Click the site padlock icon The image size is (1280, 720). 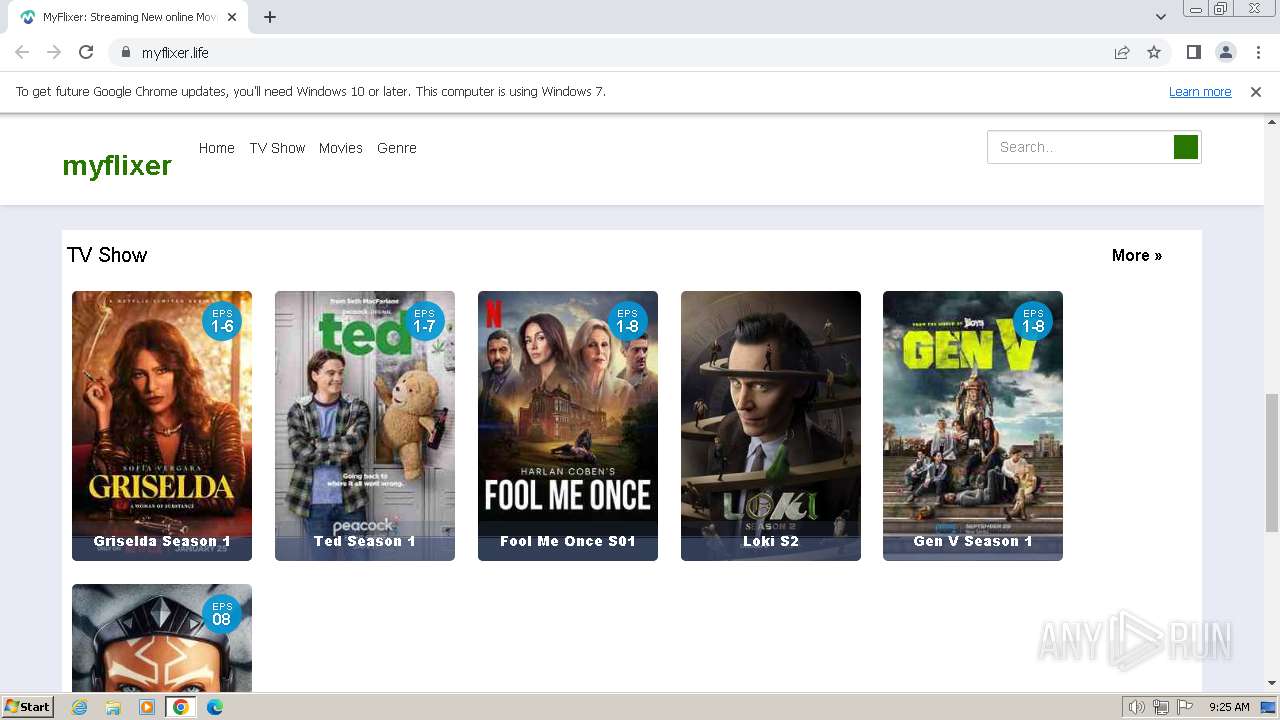pyautogui.click(x=126, y=52)
